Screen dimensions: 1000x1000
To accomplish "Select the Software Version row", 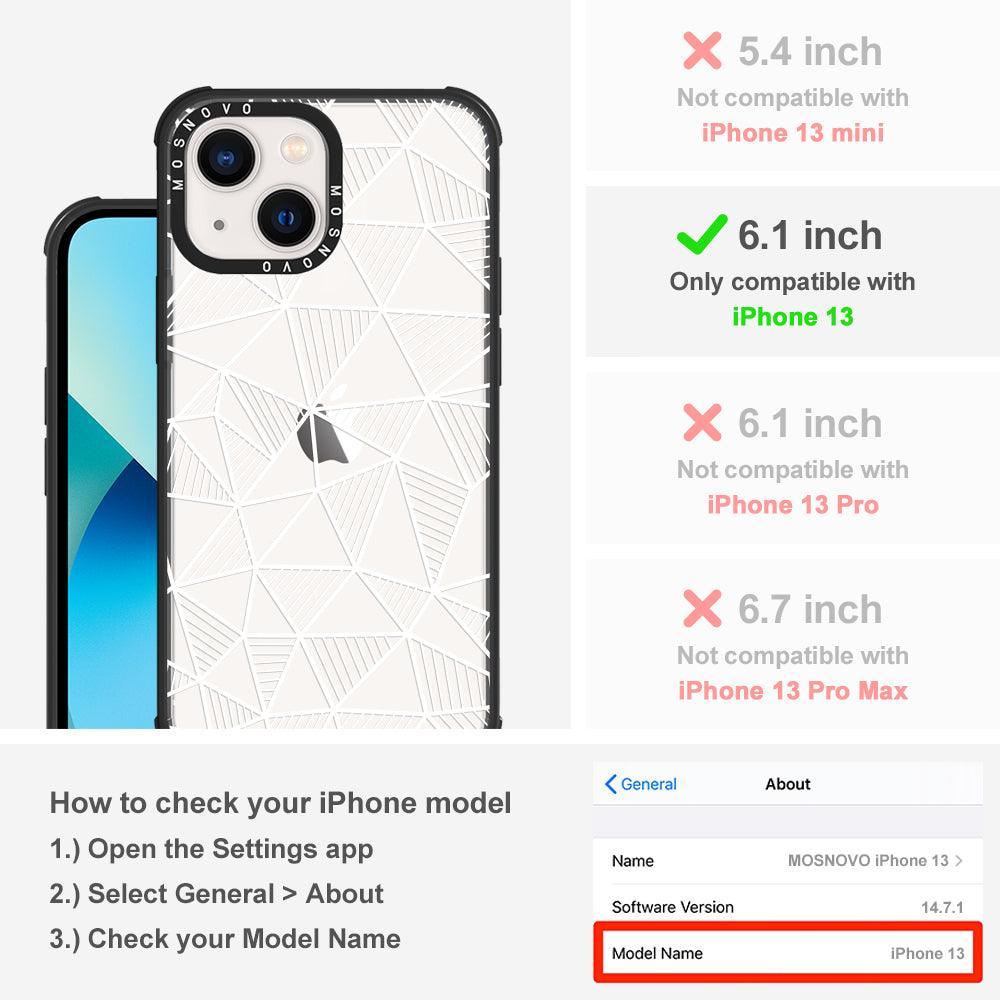I will click(x=788, y=906).
